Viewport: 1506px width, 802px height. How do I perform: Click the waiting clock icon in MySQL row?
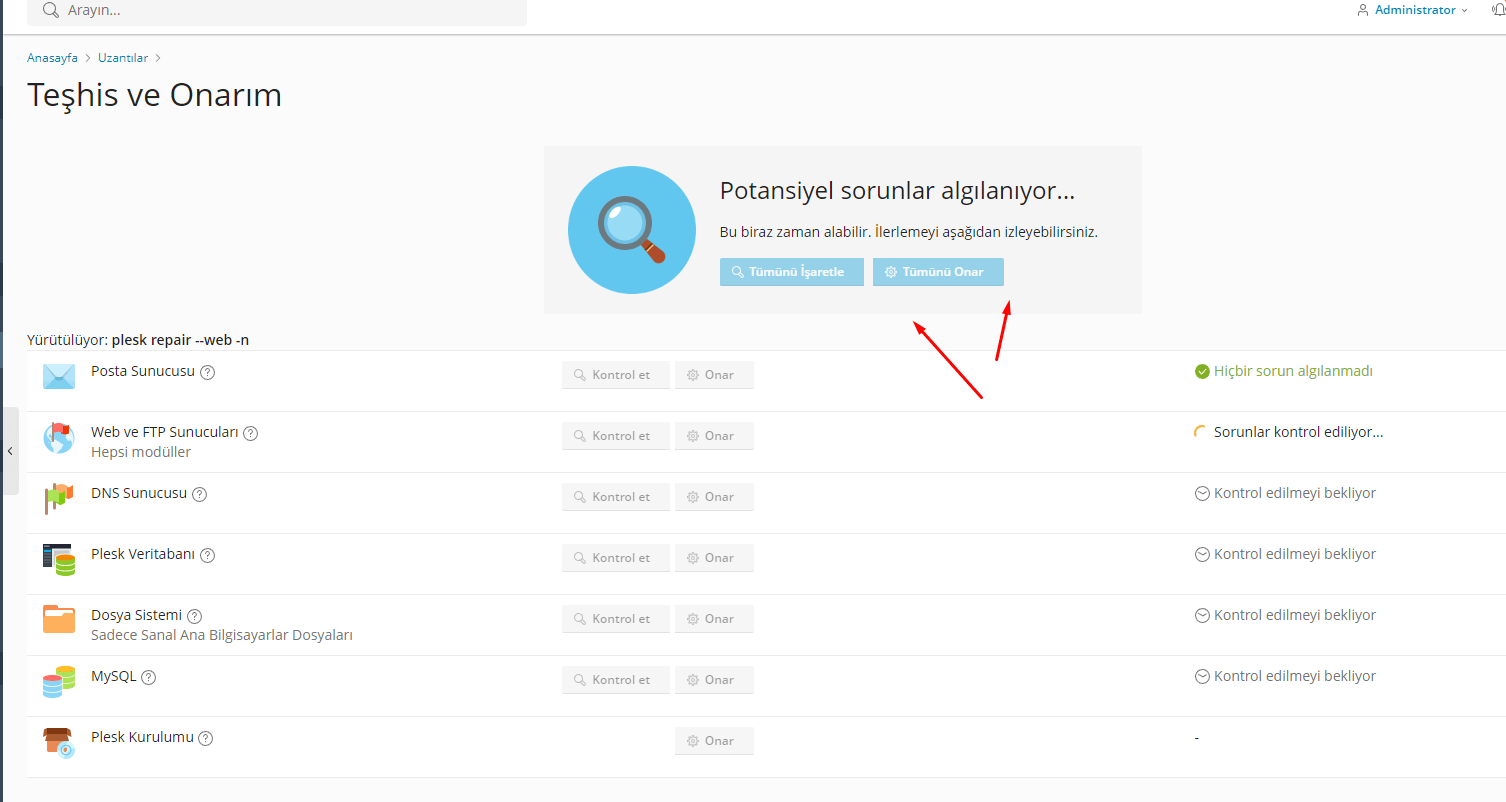(1202, 676)
